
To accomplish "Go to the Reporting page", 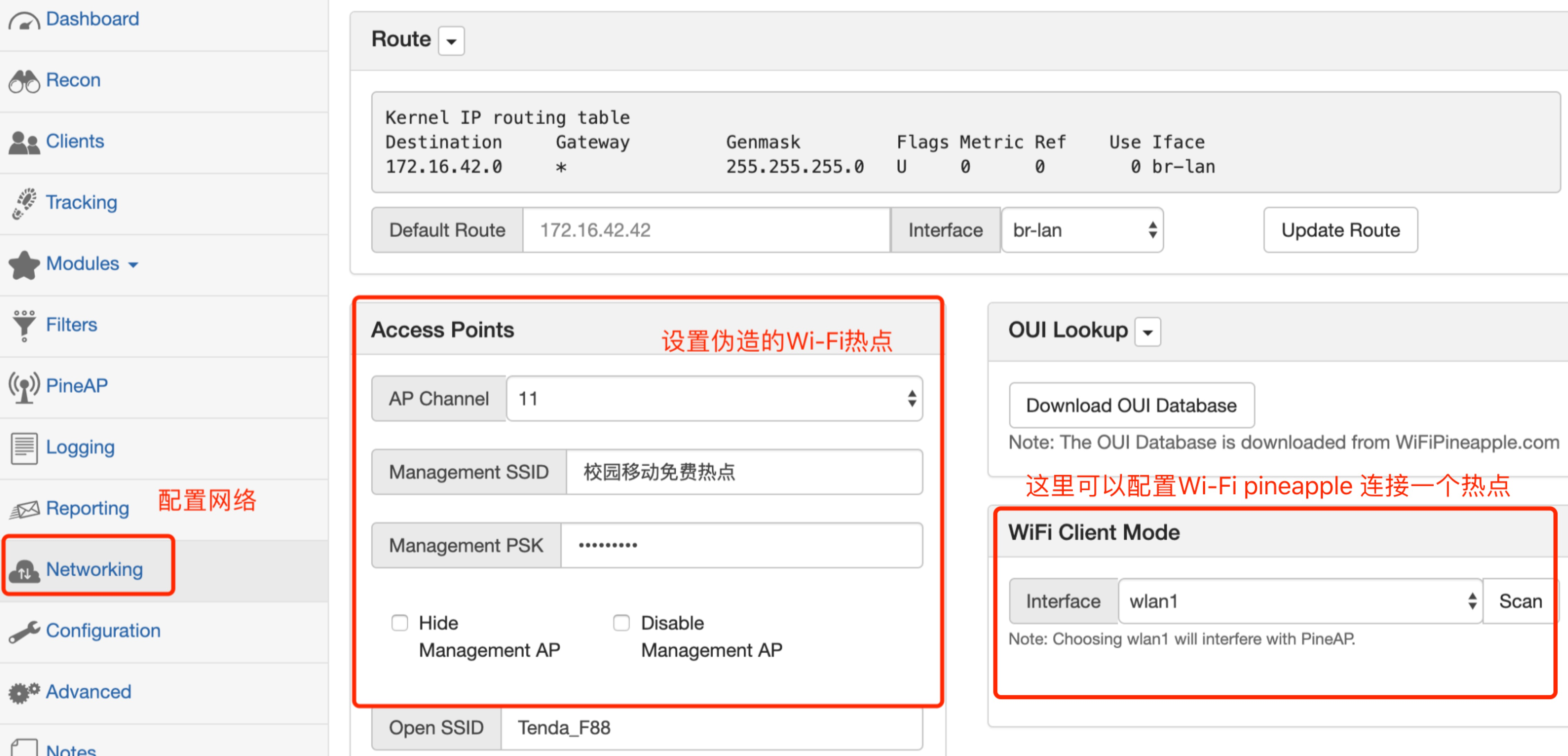I will tap(87, 508).
